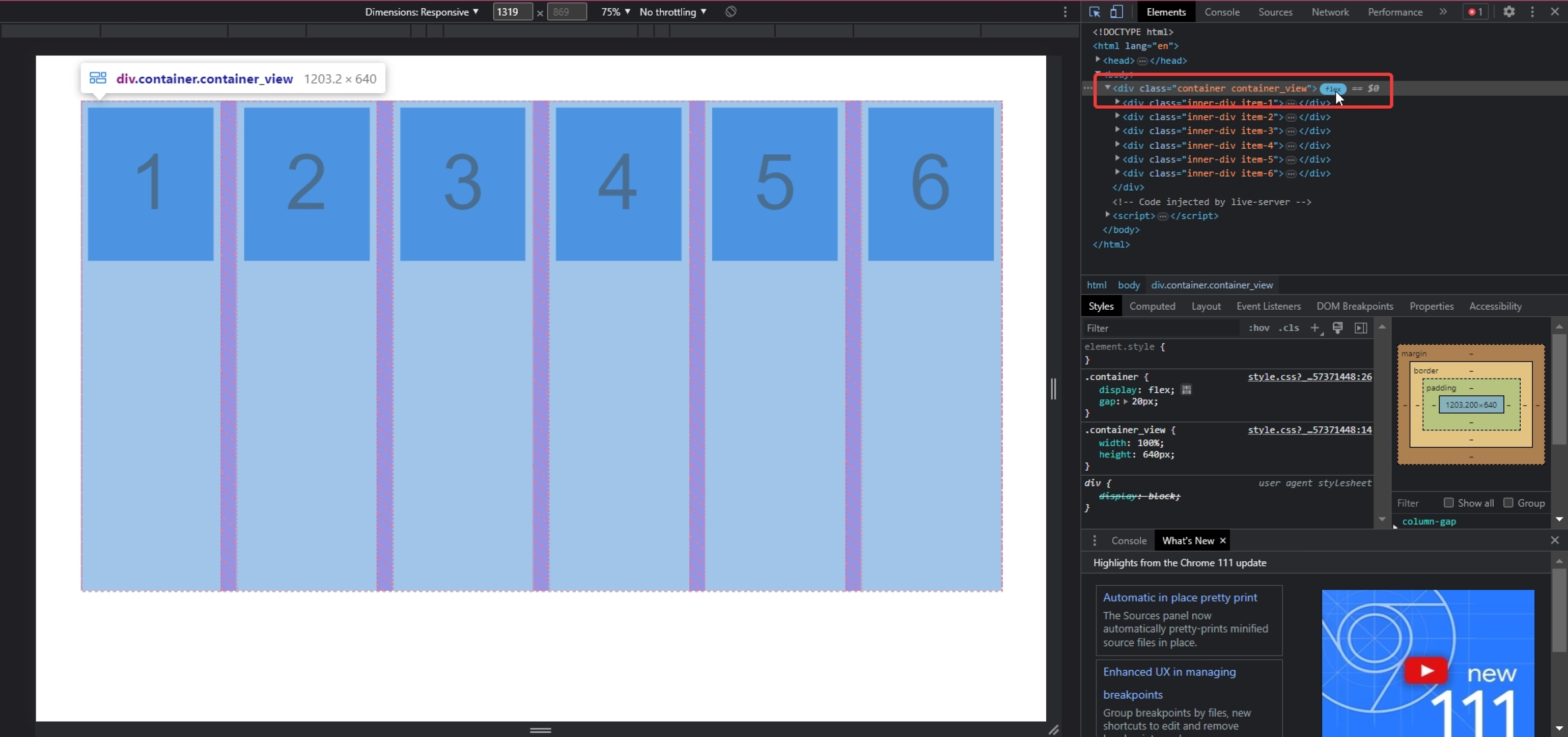
Task: Click the viewport width input 1319
Action: coord(513,12)
